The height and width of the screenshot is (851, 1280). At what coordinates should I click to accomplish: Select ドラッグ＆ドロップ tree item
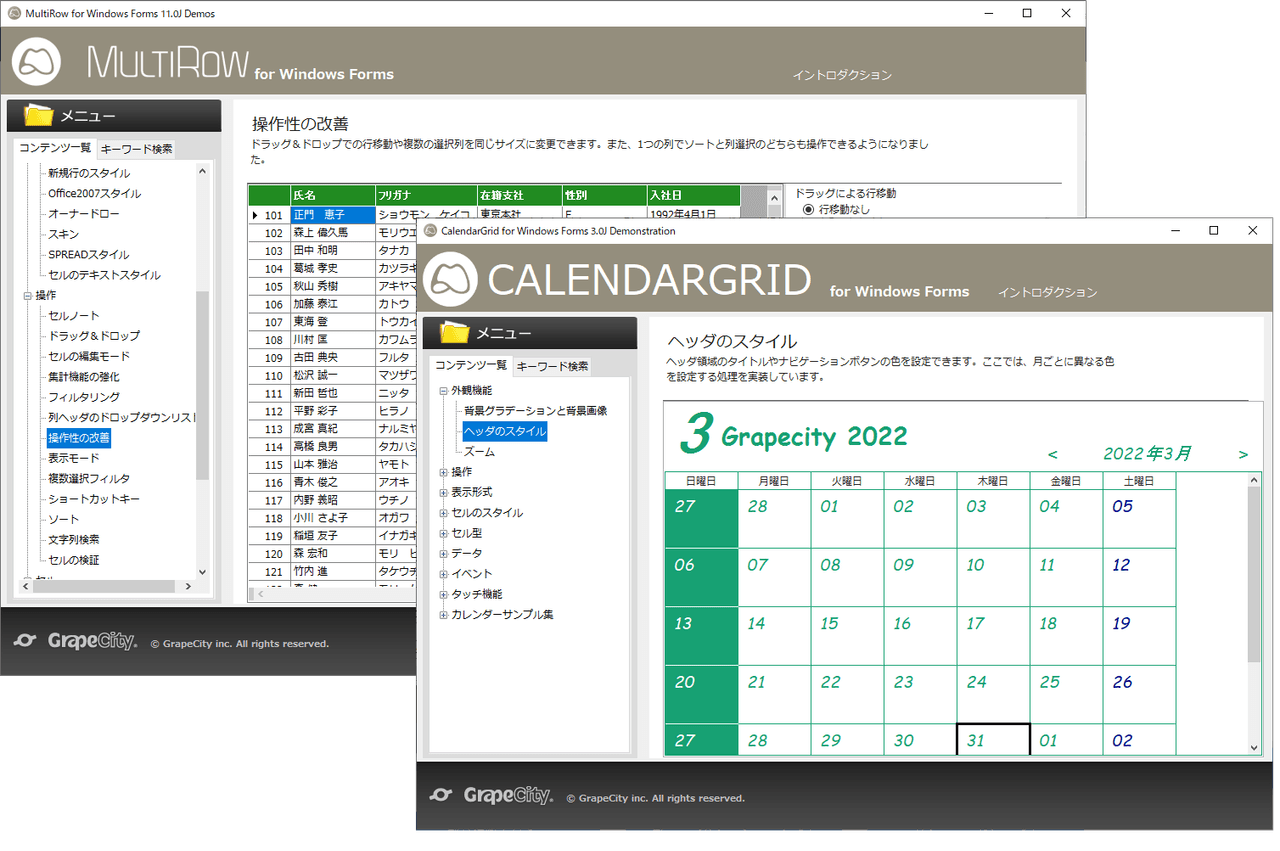coord(94,336)
